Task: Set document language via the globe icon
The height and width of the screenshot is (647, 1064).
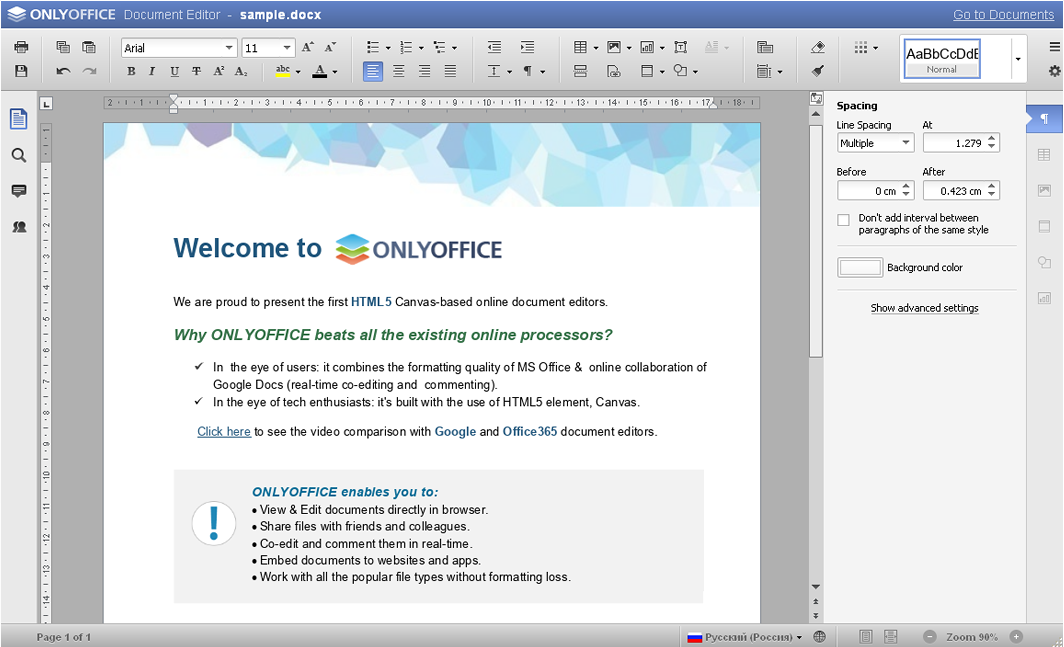Action: tap(820, 637)
